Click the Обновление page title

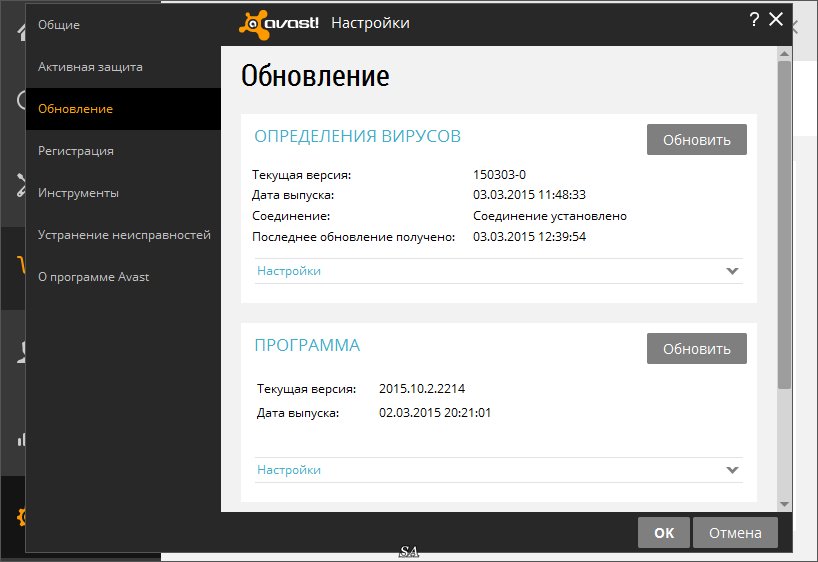coord(315,76)
